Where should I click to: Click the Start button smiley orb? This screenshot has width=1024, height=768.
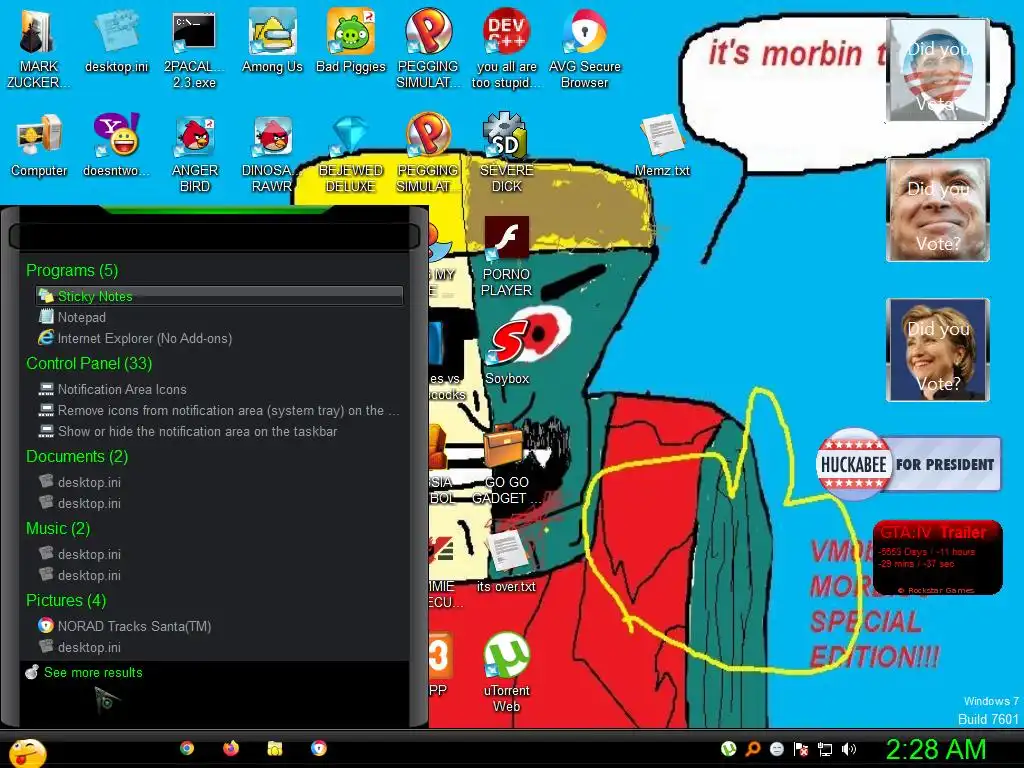click(x=27, y=754)
